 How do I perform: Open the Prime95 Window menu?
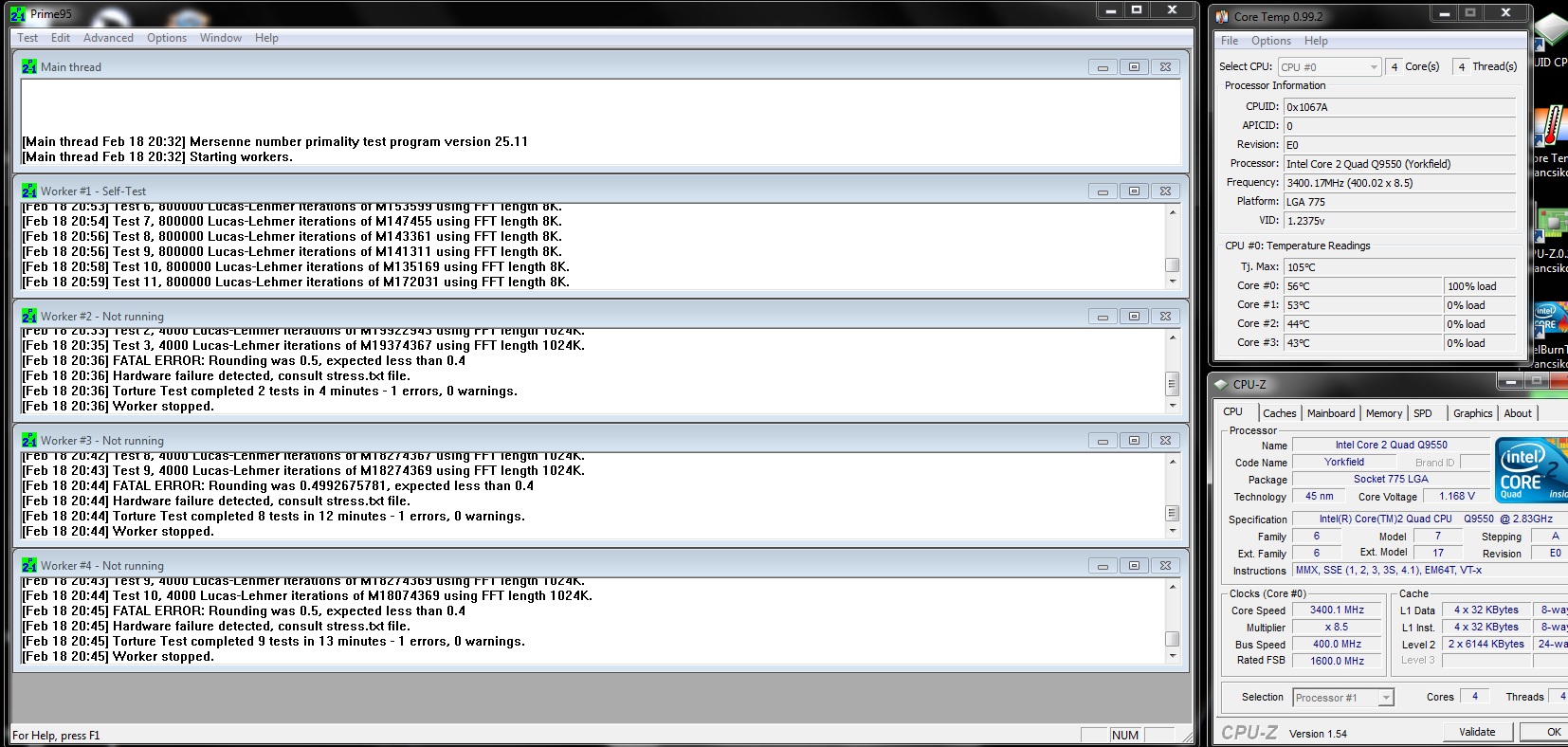pyautogui.click(x=221, y=38)
